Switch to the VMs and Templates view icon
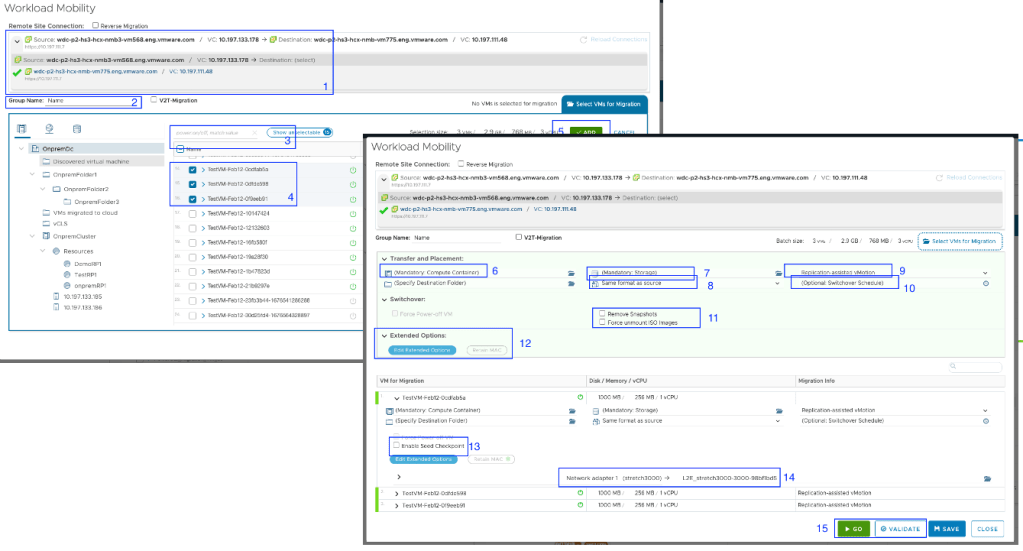1023x551 pixels. 49,129
